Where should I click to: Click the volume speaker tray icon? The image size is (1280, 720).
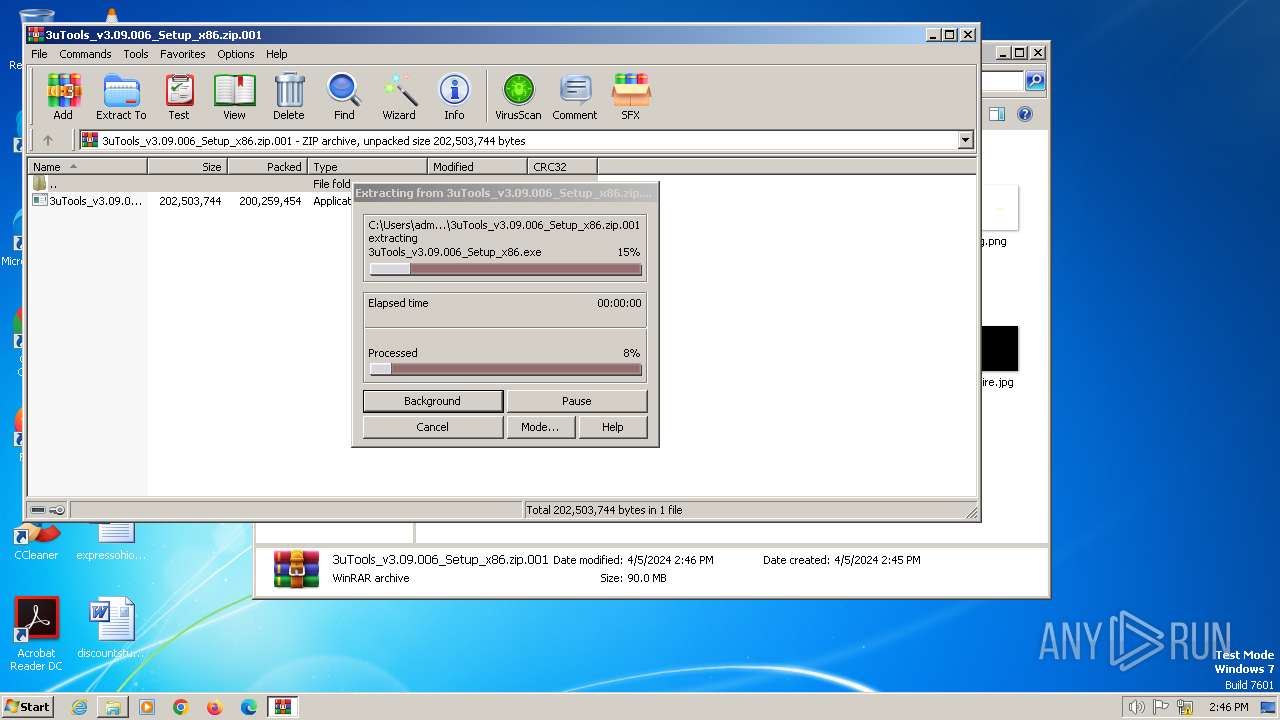1136,707
